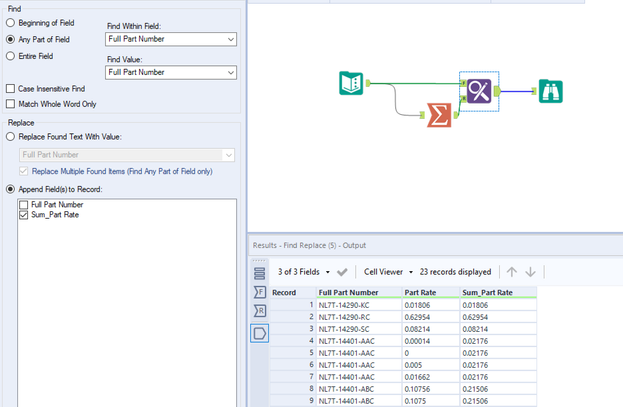This screenshot has height=407, width=623.
Task: Select record 9 row number
Action: point(293,401)
